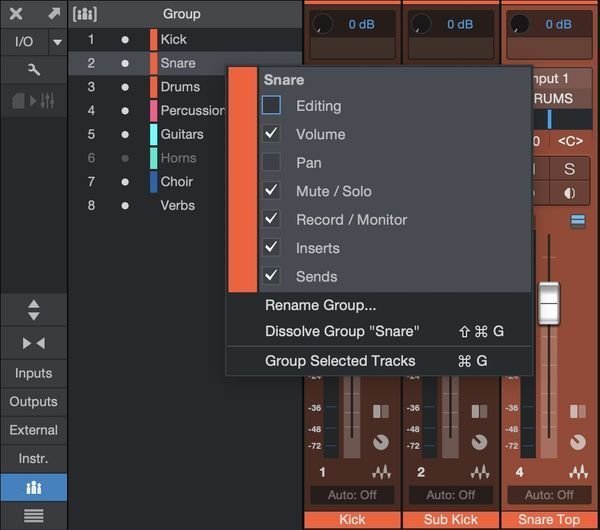
Task: Detach the mixer with arrow icon
Action: click(53, 14)
